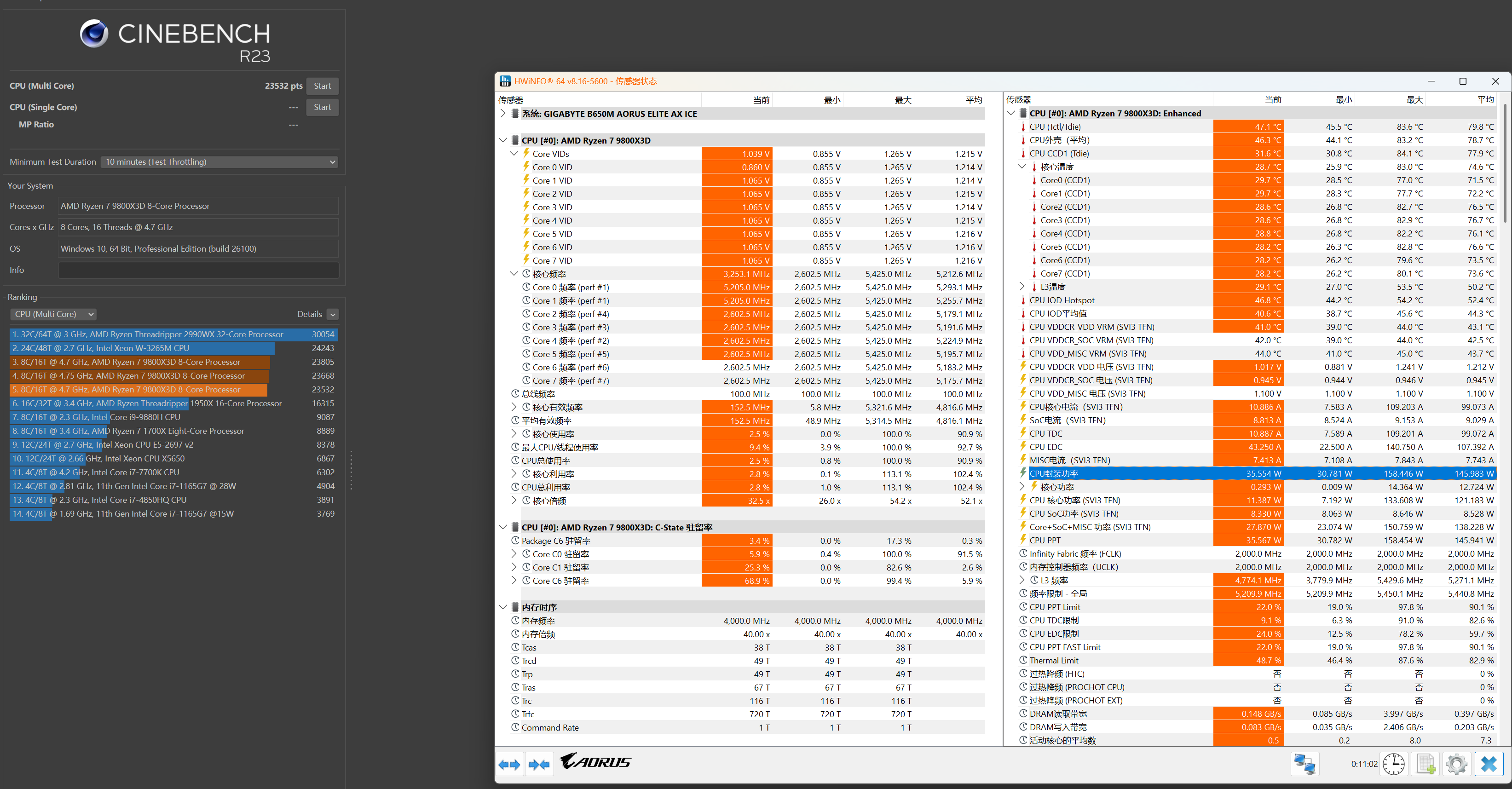Viewport: 1512px width, 789px height.
Task: Close sensors using the blue X icon
Action: [x=1489, y=764]
